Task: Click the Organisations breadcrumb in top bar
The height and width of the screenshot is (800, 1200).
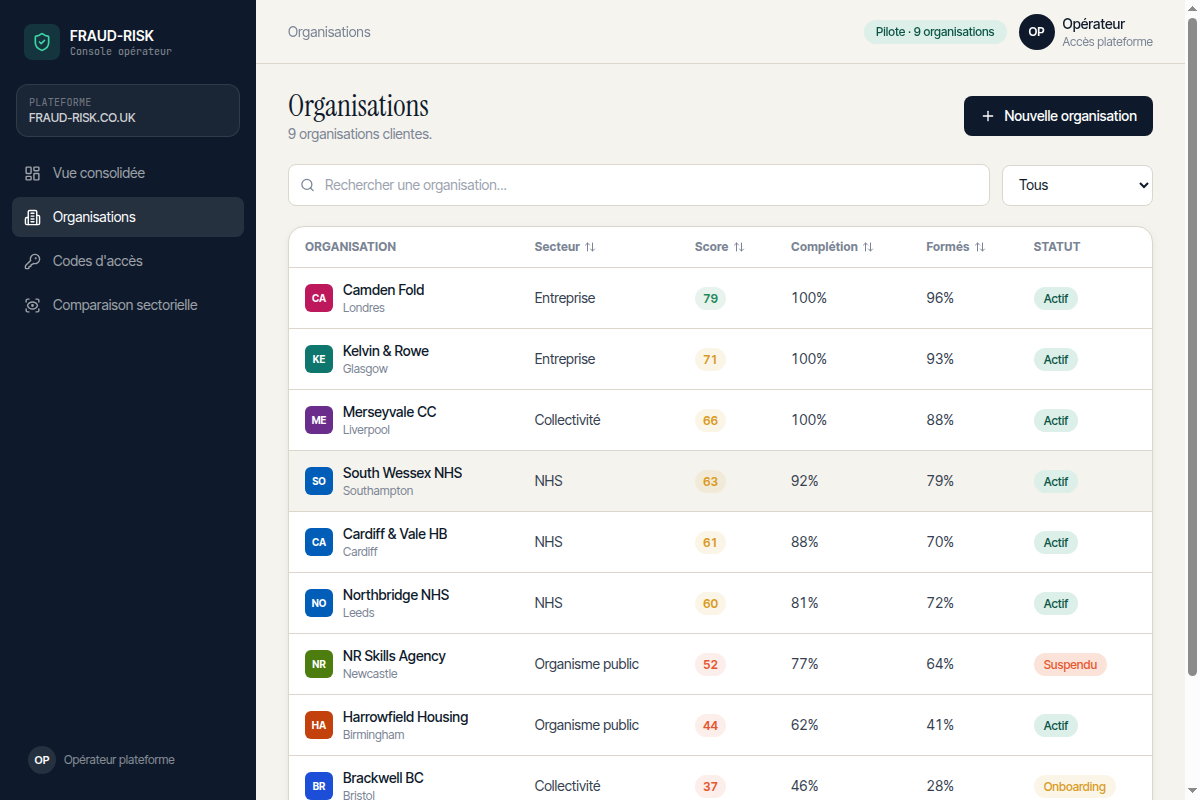Action: [x=329, y=32]
